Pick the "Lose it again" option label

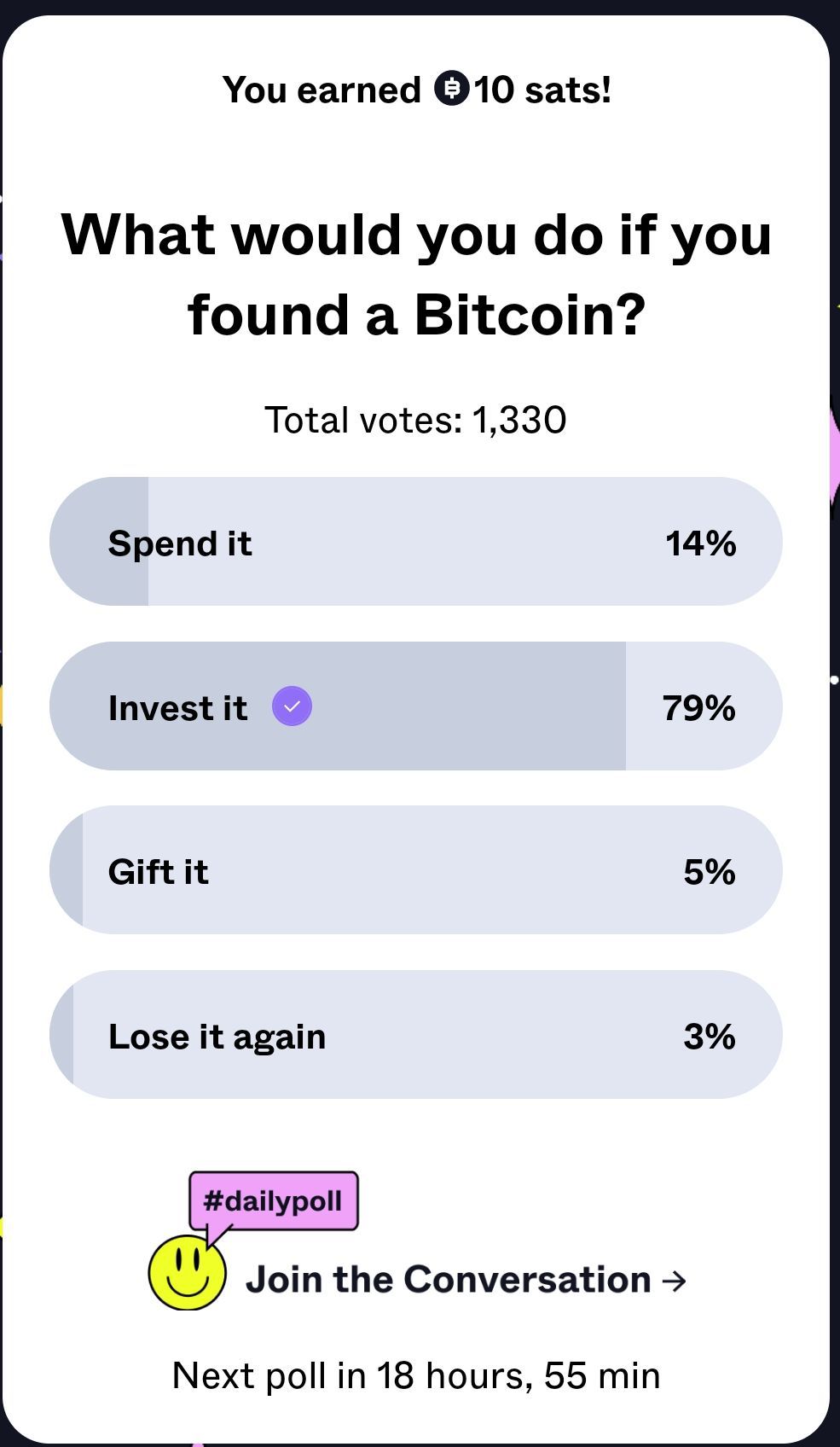tap(217, 1037)
